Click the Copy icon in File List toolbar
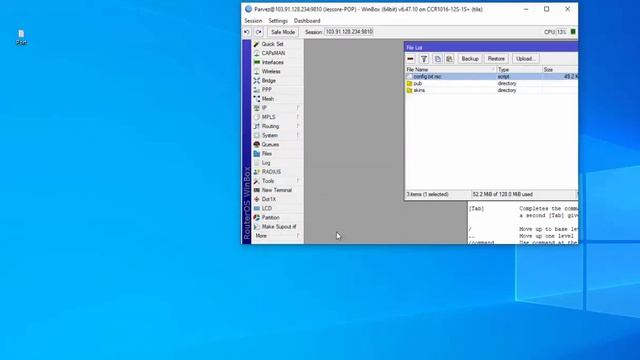Image resolution: width=640 pixels, height=360 pixels. [x=437, y=59]
